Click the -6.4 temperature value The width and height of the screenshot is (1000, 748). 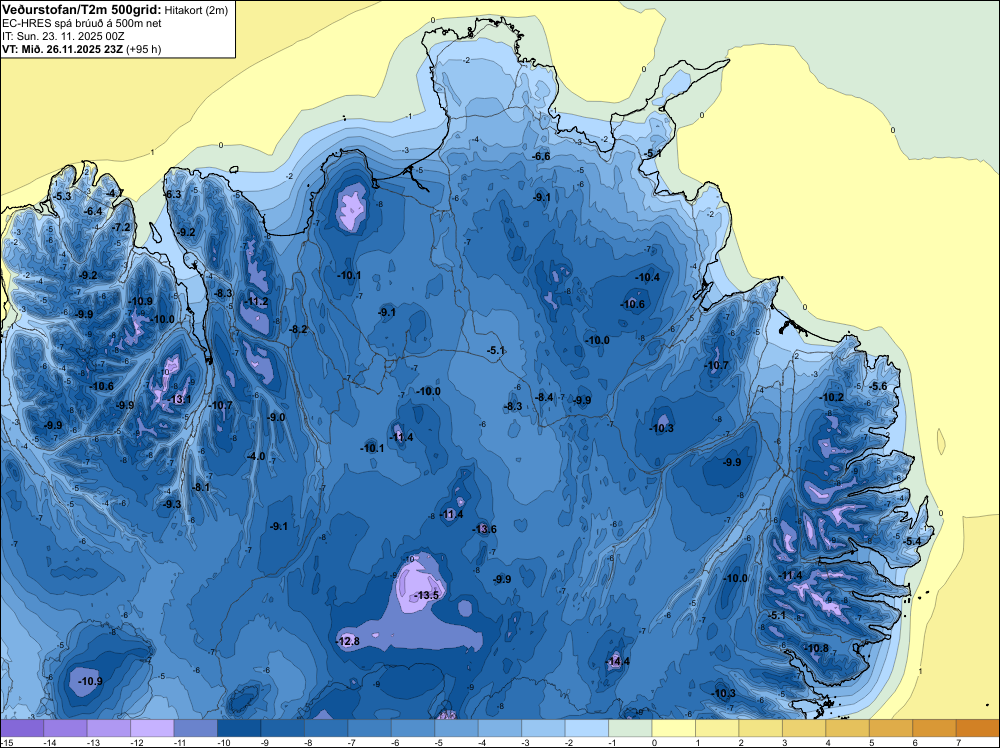click(x=93, y=211)
